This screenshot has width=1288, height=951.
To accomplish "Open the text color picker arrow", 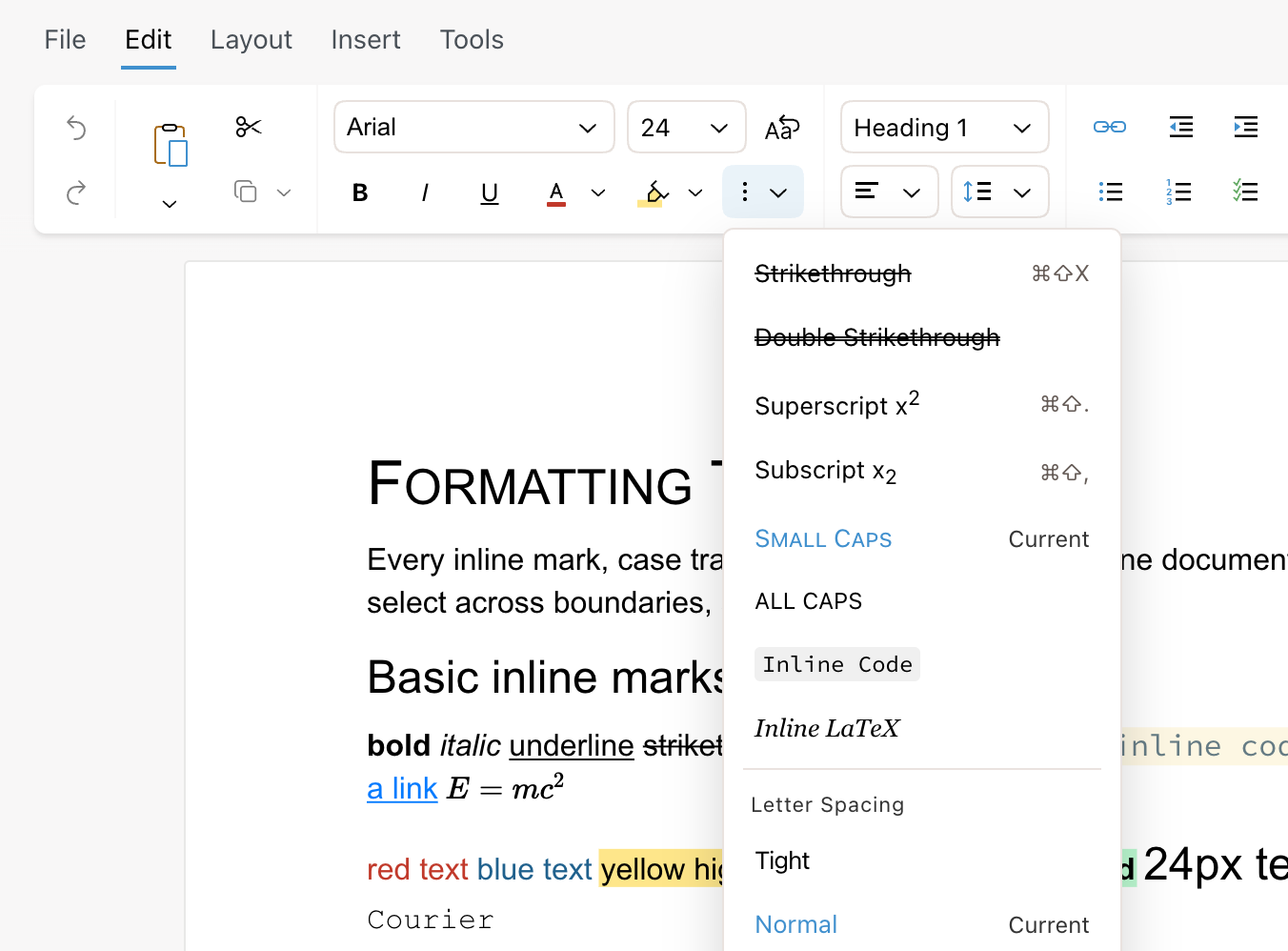I will [x=598, y=192].
